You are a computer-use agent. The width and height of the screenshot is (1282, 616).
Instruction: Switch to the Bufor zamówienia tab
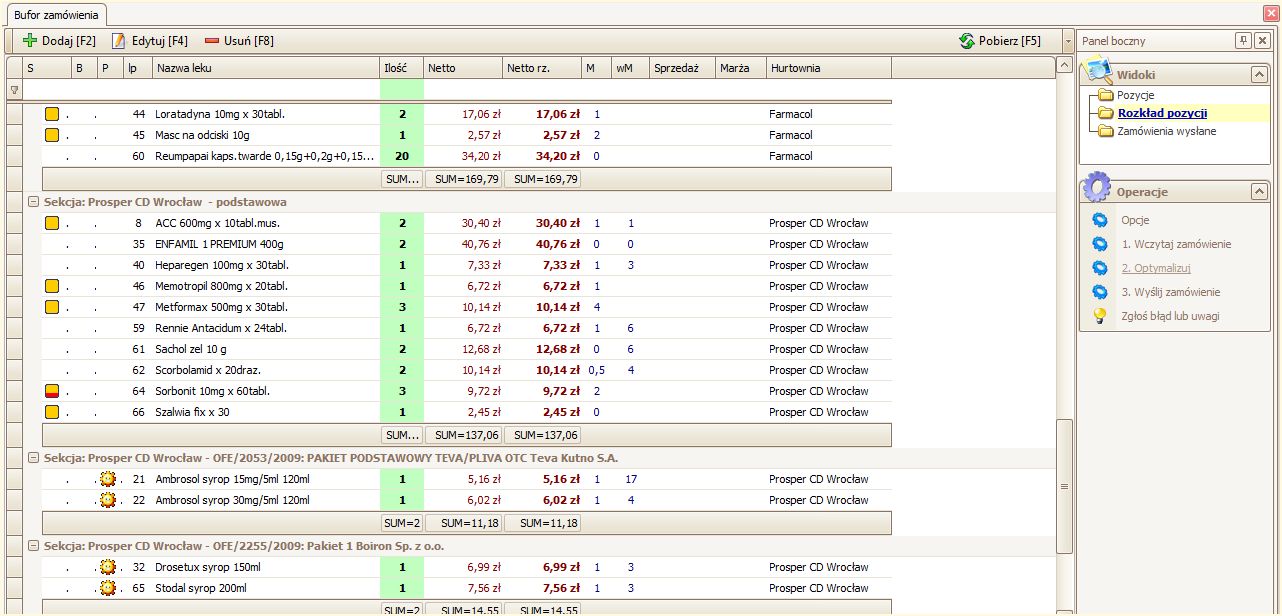coord(55,14)
